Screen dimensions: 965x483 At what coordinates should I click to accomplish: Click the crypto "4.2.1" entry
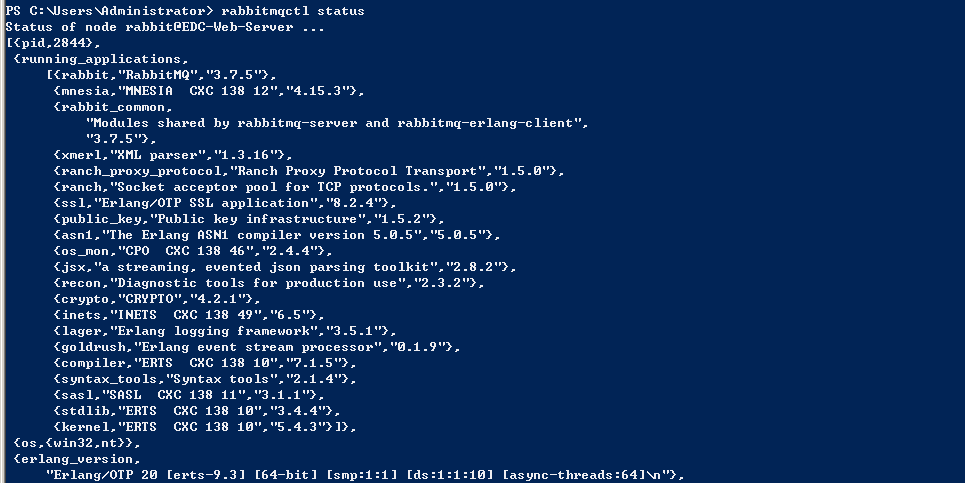[x=156, y=299]
